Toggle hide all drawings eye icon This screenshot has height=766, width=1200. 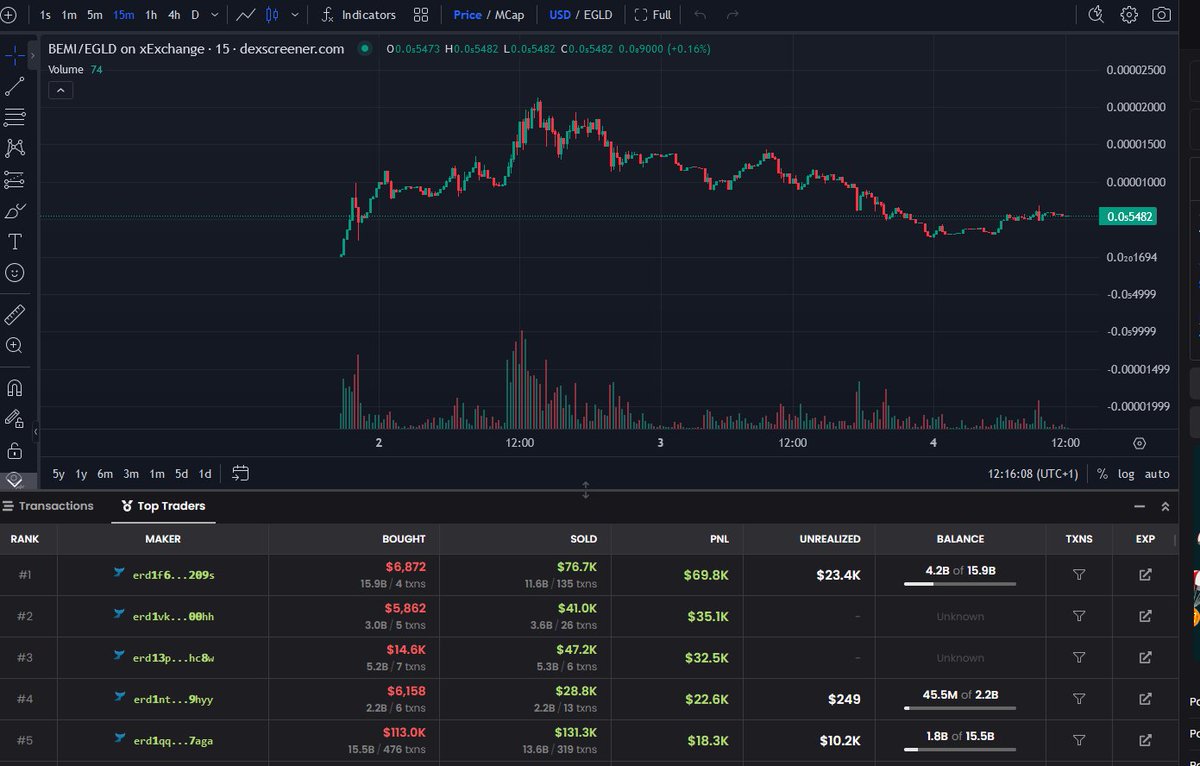coord(15,478)
